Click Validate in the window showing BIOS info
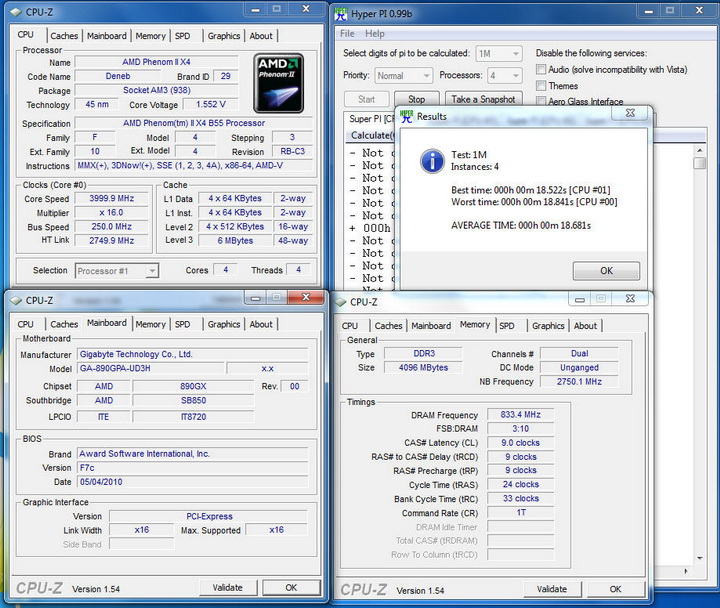 [x=228, y=588]
